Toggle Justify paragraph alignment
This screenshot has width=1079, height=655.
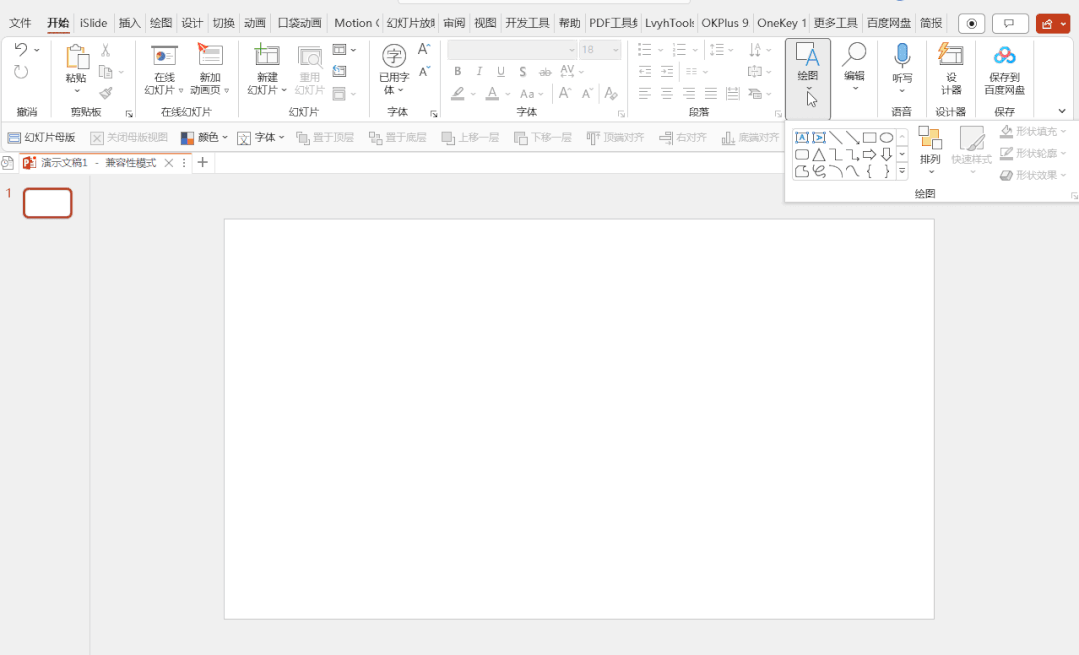point(711,94)
